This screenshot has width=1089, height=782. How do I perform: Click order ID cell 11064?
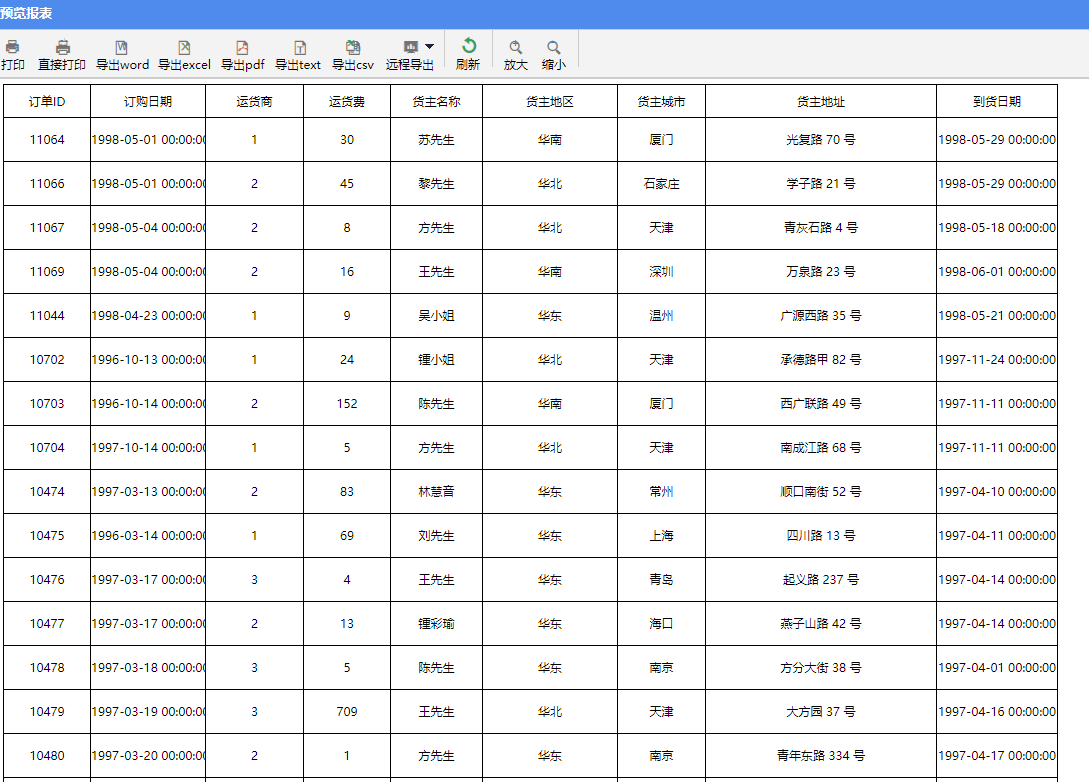47,140
